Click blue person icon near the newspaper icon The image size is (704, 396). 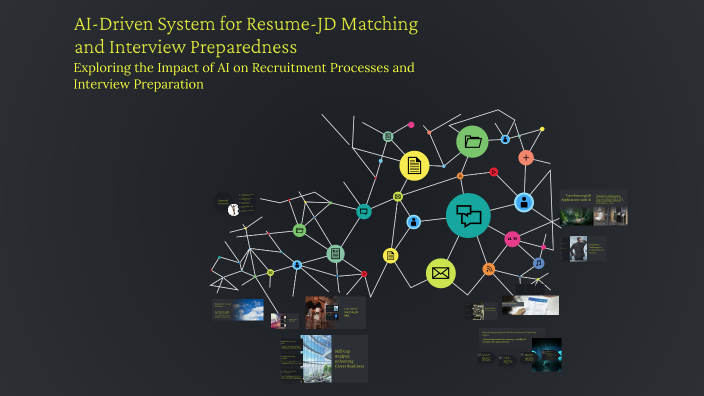297,265
